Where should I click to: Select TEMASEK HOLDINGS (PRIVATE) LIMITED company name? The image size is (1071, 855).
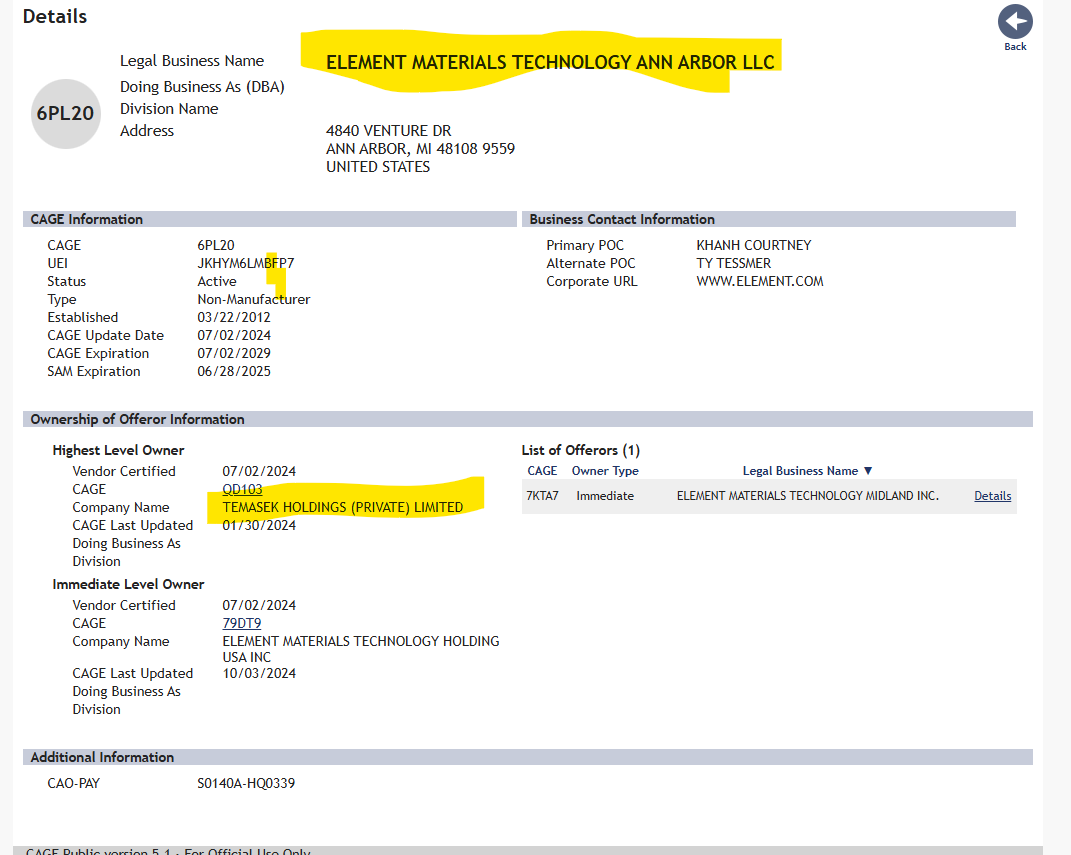point(343,507)
